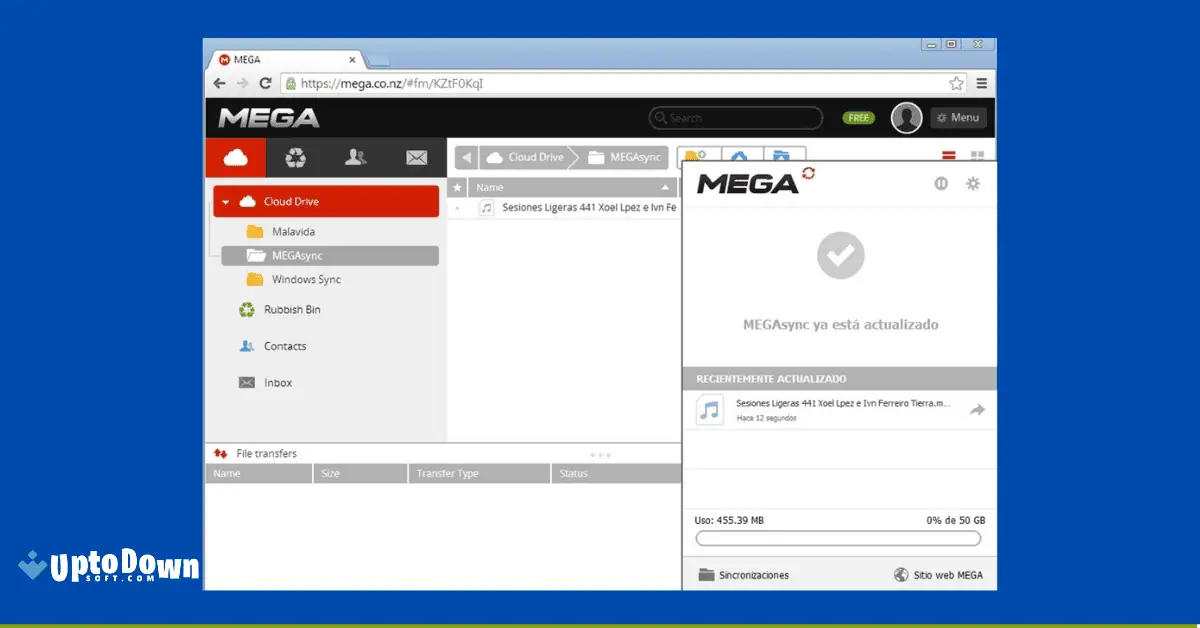Image resolution: width=1200 pixels, height=628 pixels.
Task: Pause transfers with the MEGAsync pause icon
Action: tap(940, 183)
